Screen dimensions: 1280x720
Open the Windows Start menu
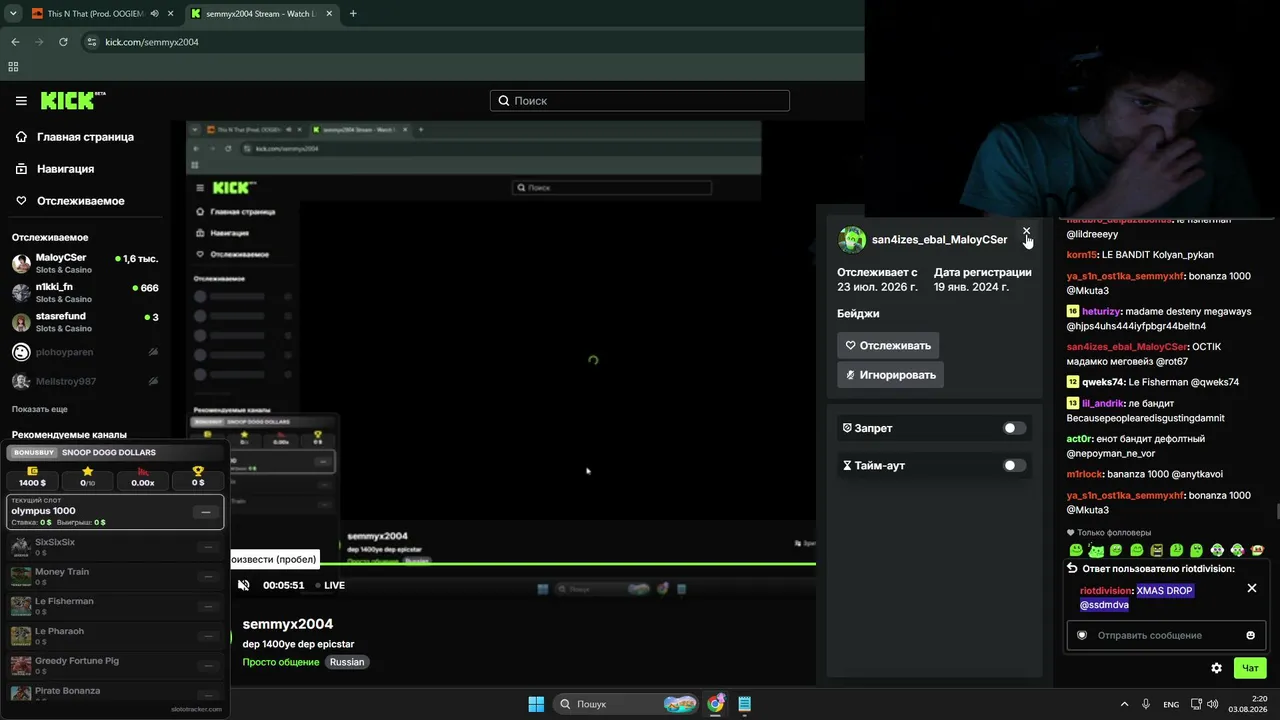535,704
